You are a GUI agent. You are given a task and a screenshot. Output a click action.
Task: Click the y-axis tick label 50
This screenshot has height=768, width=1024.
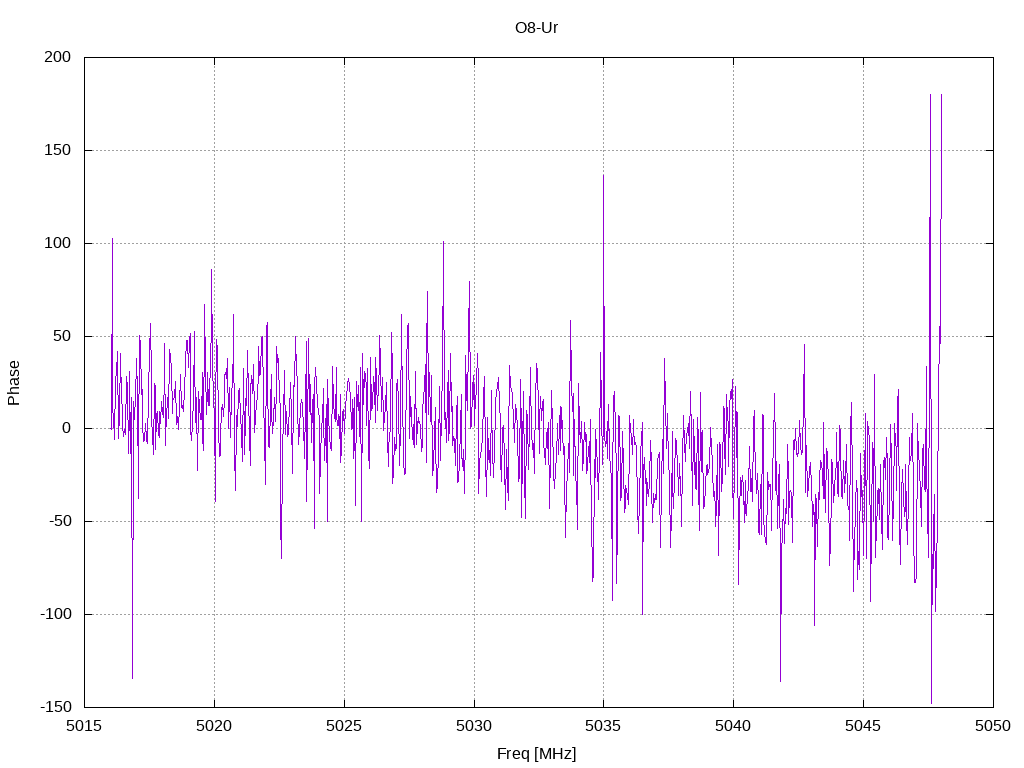coord(62,336)
